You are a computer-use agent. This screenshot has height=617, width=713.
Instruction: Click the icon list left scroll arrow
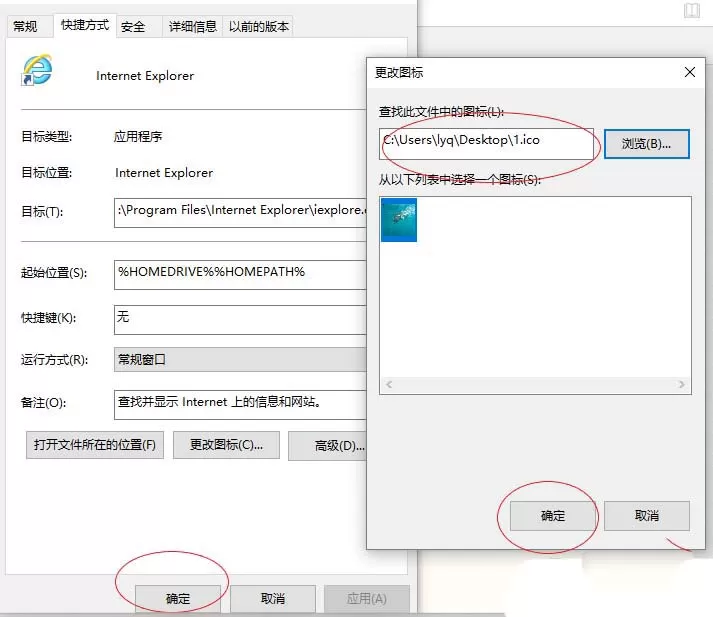[x=389, y=384]
